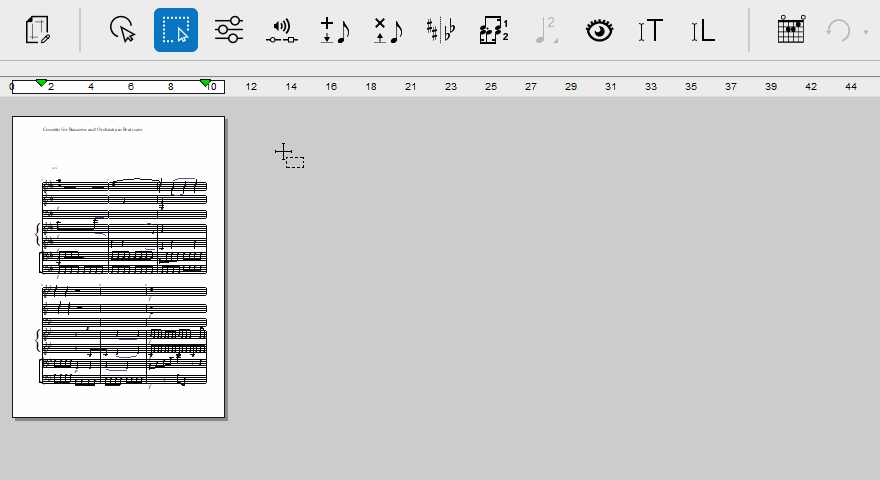Choose the delete note (x) tool

click(x=387, y=30)
